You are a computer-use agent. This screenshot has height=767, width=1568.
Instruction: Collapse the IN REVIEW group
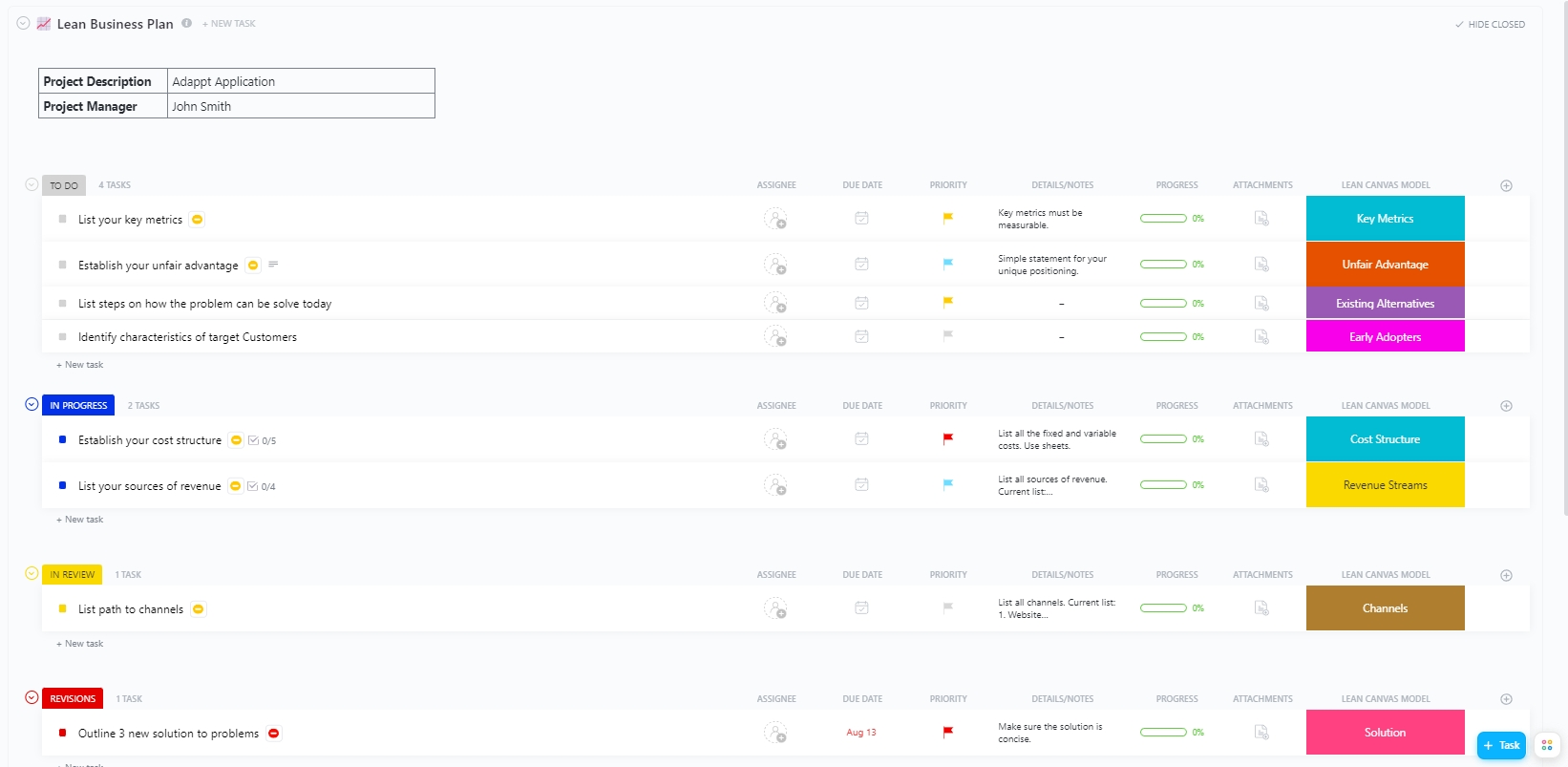click(x=32, y=573)
